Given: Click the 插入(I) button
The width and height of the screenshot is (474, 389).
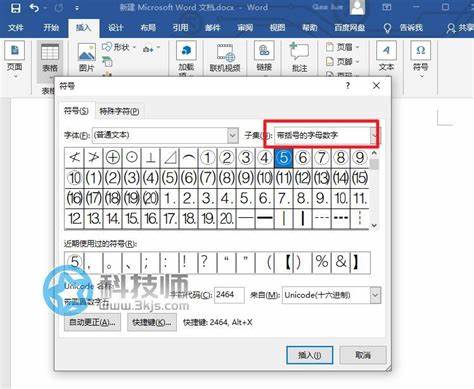Looking at the screenshot, I should coord(310,355).
